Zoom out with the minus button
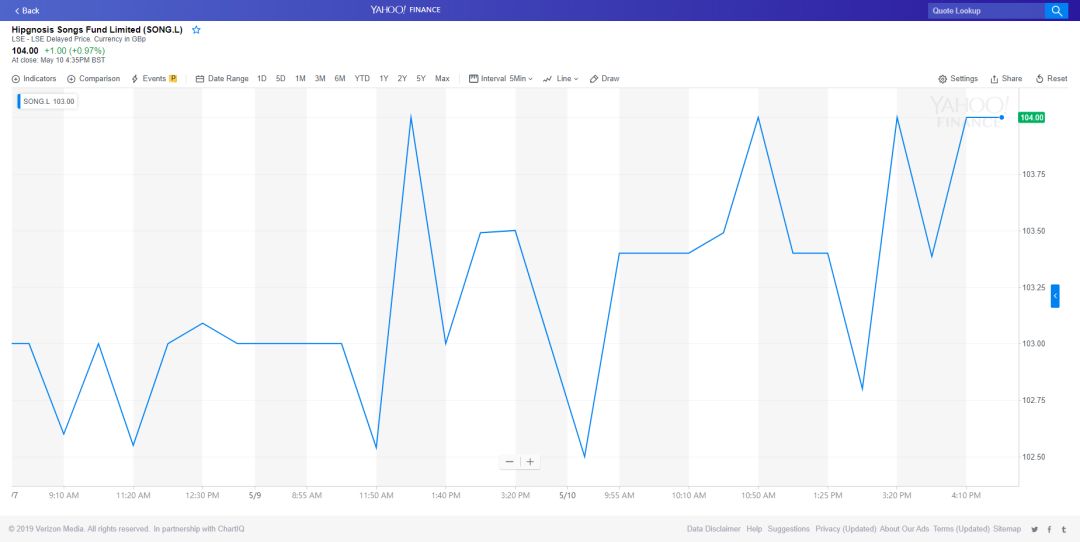The width and height of the screenshot is (1080, 542). coord(509,462)
